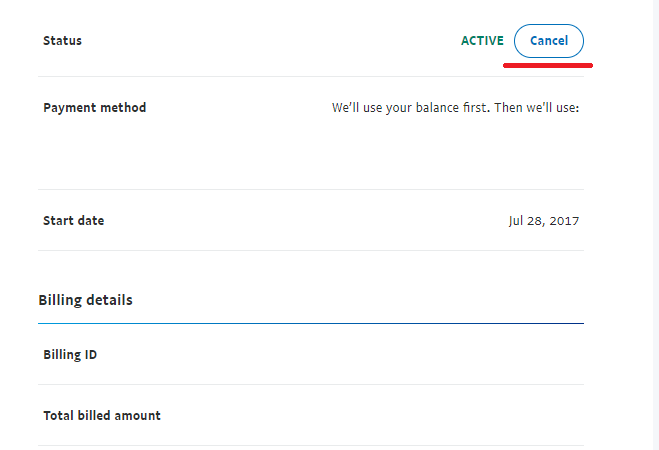The width and height of the screenshot is (659, 450).
Task: Click the Billing details section heading
Action: [x=85, y=300]
